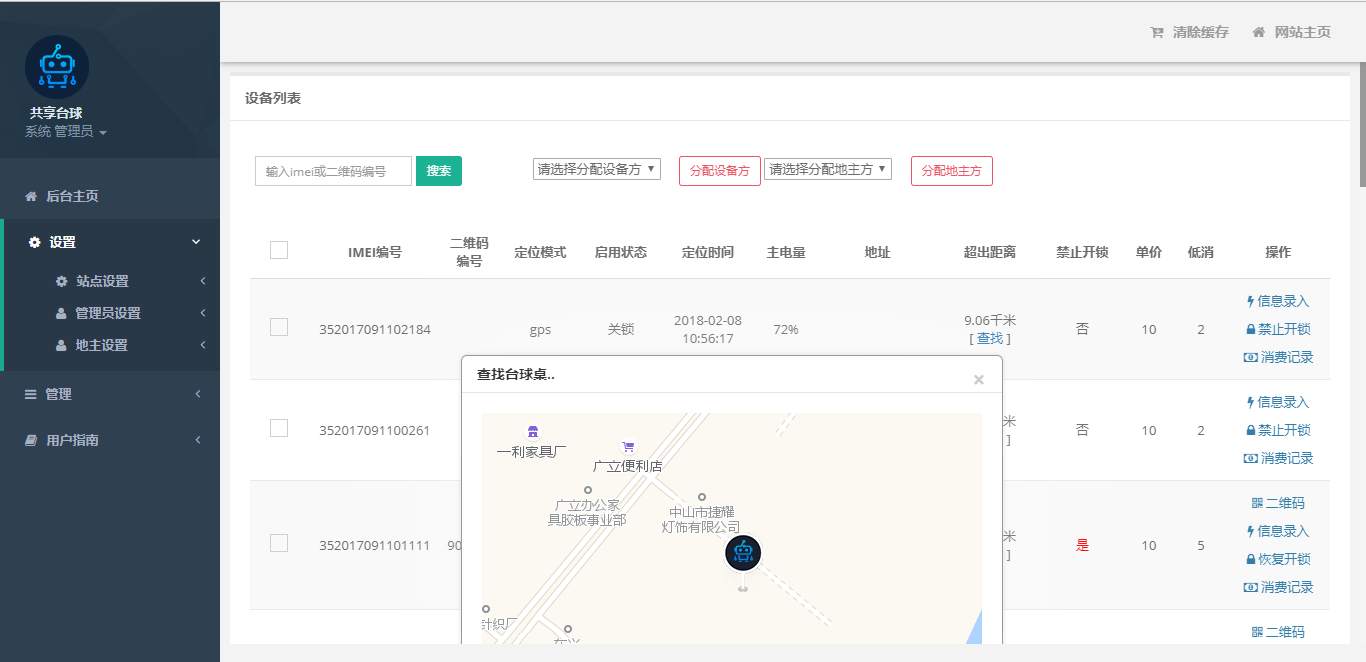Click lightning icon of 信息录入 in 352017091100261 row
This screenshot has height=662, width=1366.
(x=1250, y=402)
